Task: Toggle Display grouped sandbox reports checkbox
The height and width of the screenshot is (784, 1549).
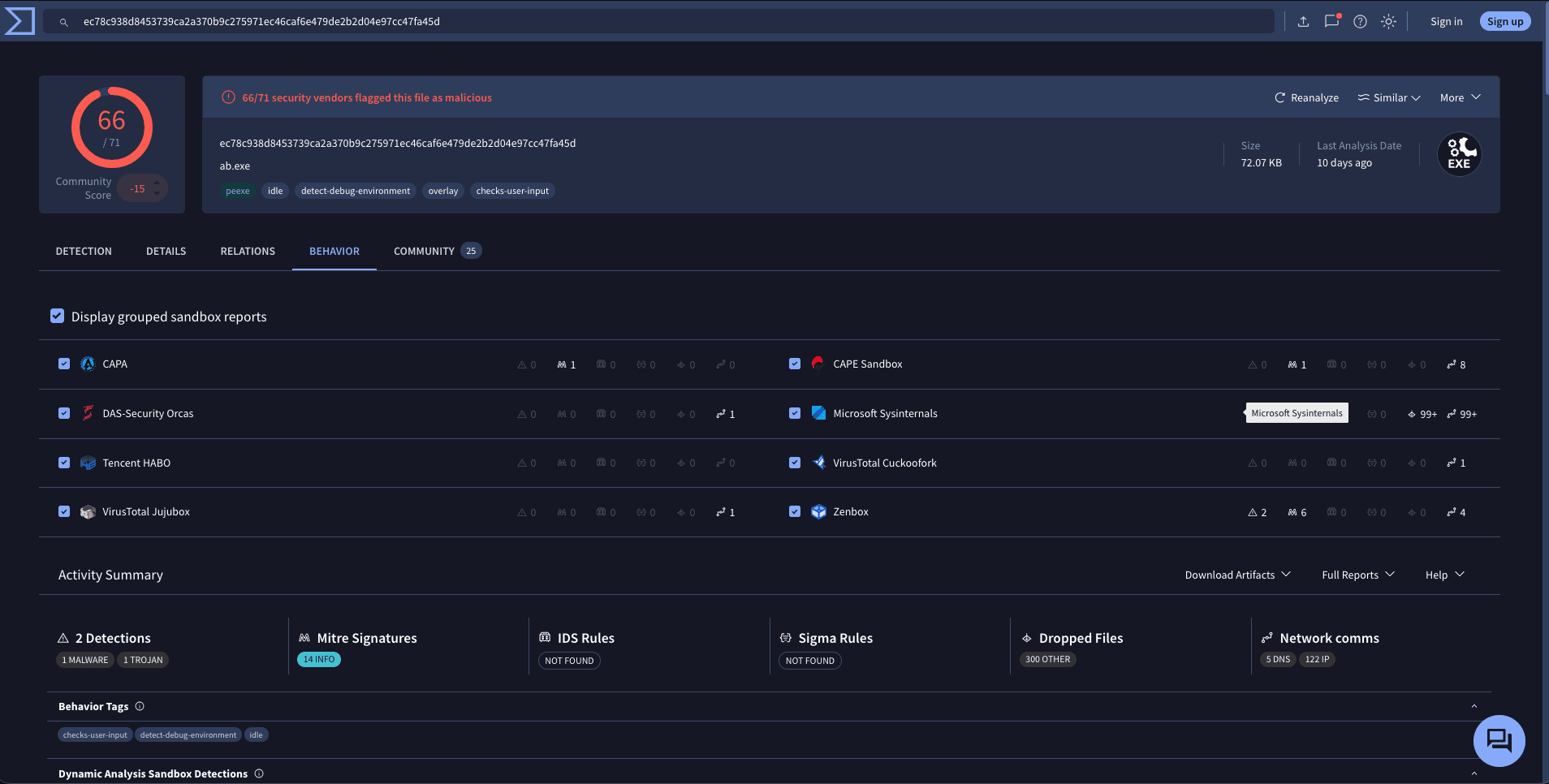Action: click(57, 316)
